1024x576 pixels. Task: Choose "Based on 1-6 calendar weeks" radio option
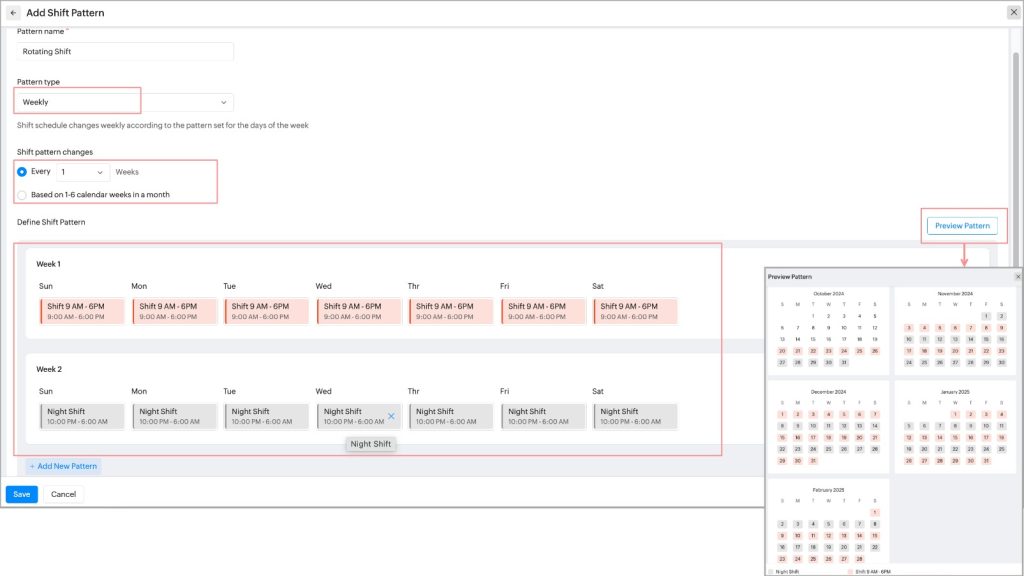pos(22,194)
